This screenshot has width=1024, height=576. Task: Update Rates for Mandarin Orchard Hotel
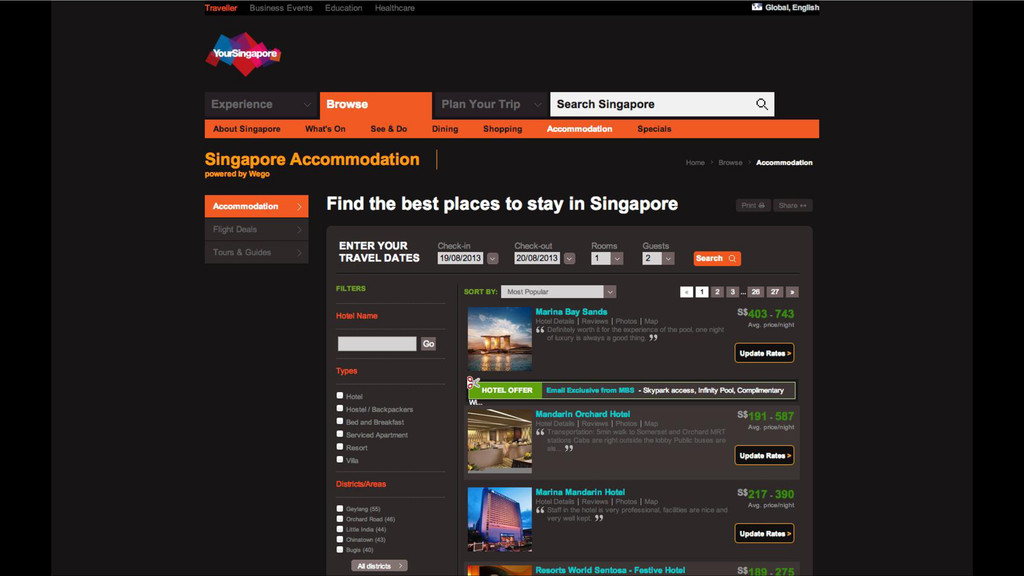(764, 455)
